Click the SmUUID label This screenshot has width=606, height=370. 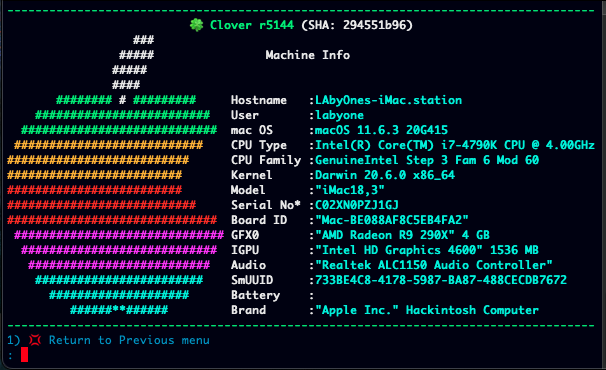click(x=252, y=280)
